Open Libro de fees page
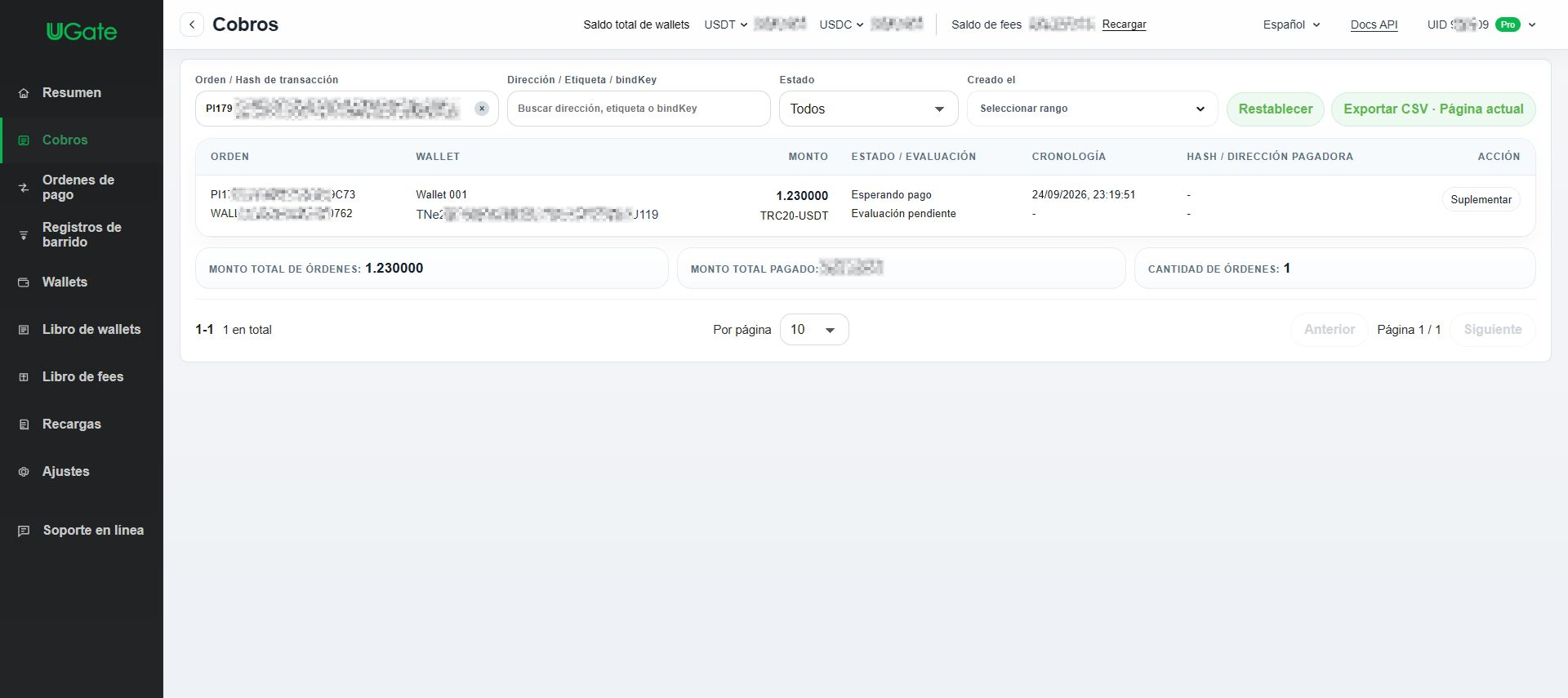 point(82,377)
